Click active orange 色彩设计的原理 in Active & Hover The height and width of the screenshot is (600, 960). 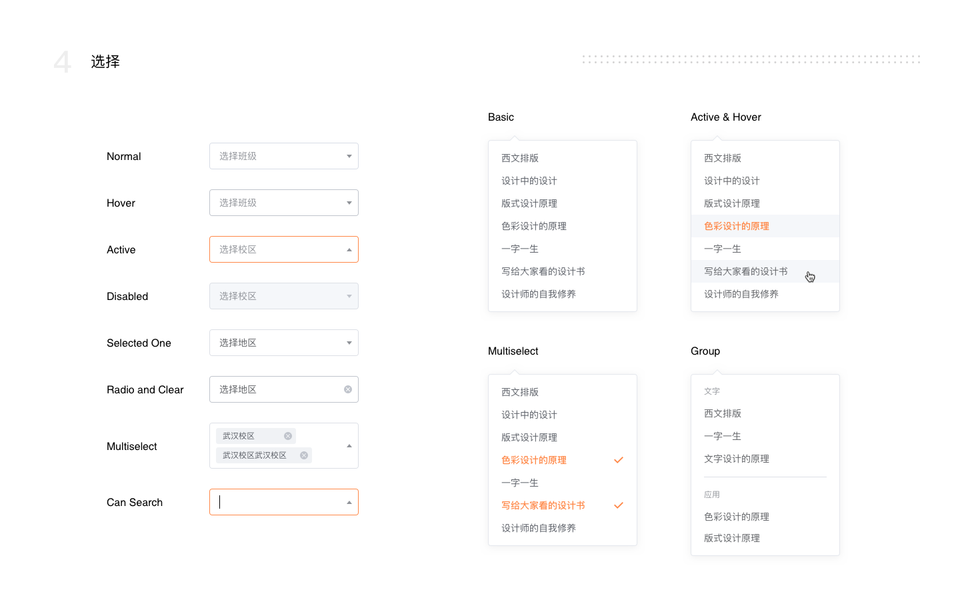(765, 226)
